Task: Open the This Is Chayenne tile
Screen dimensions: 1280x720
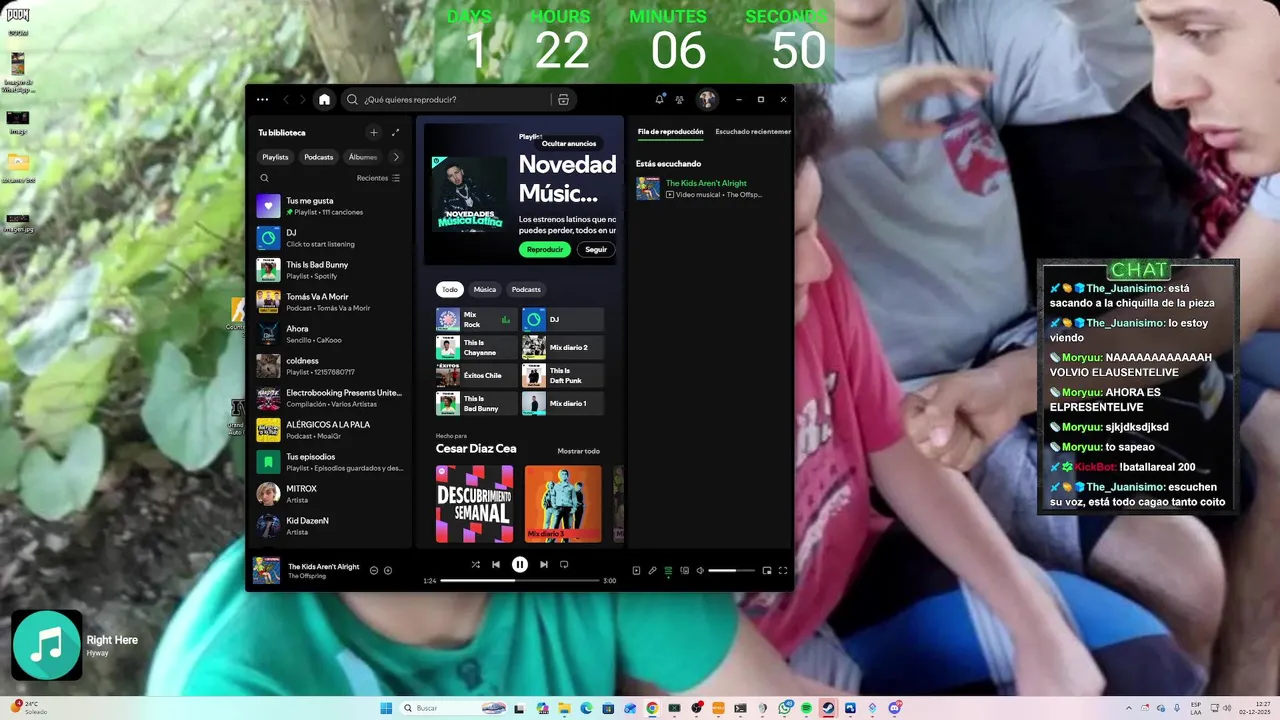Action: [477, 347]
